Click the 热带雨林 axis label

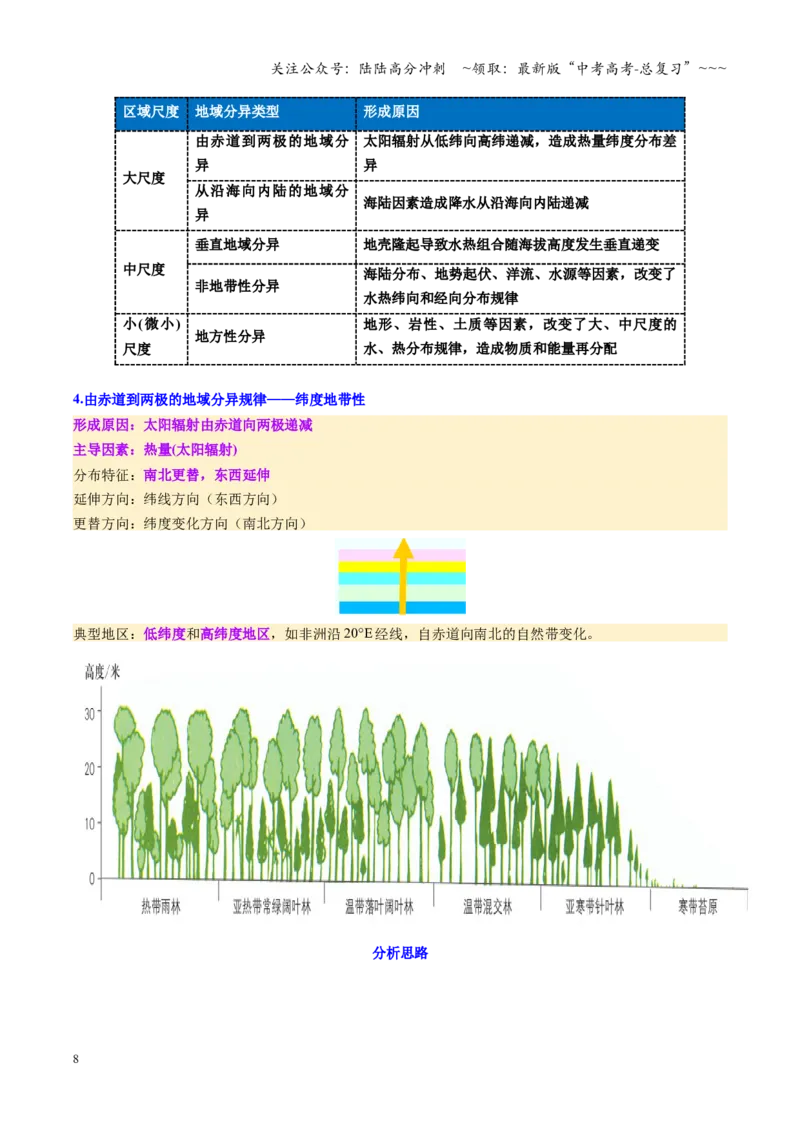pos(161,907)
